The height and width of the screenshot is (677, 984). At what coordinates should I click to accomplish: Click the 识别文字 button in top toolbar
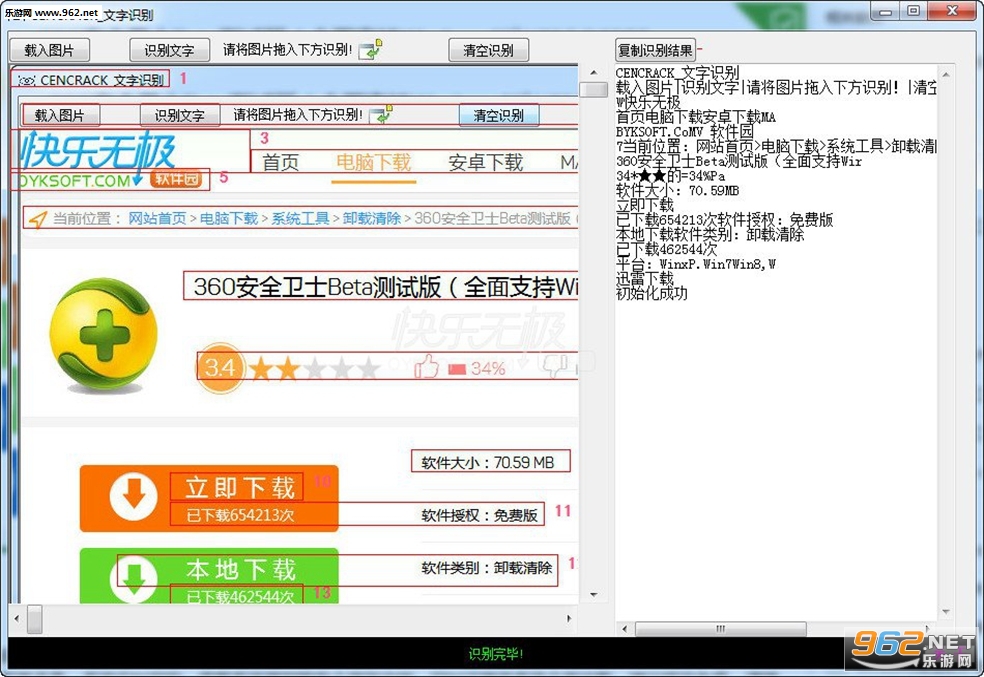(x=169, y=50)
